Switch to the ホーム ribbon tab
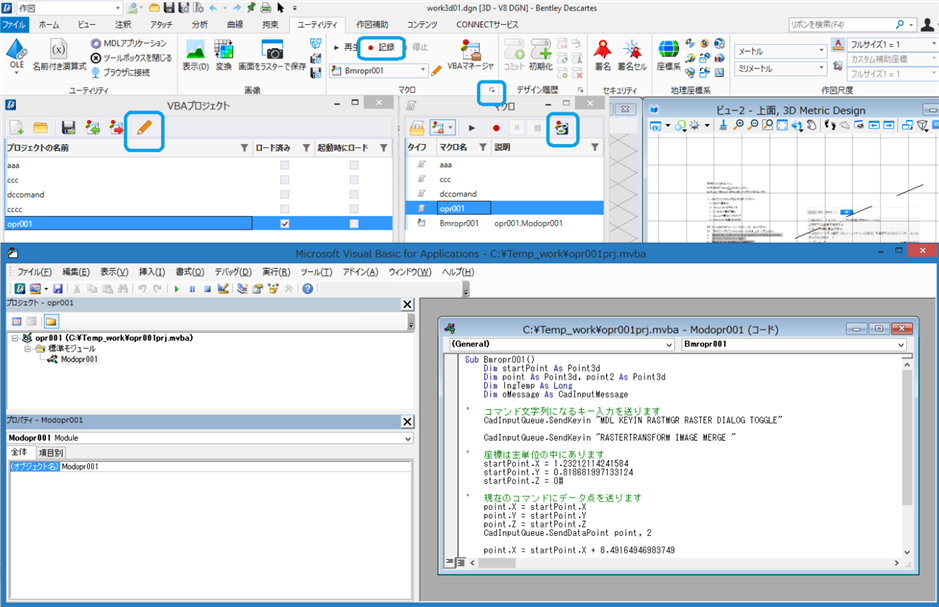The width and height of the screenshot is (939, 607). 49,25
